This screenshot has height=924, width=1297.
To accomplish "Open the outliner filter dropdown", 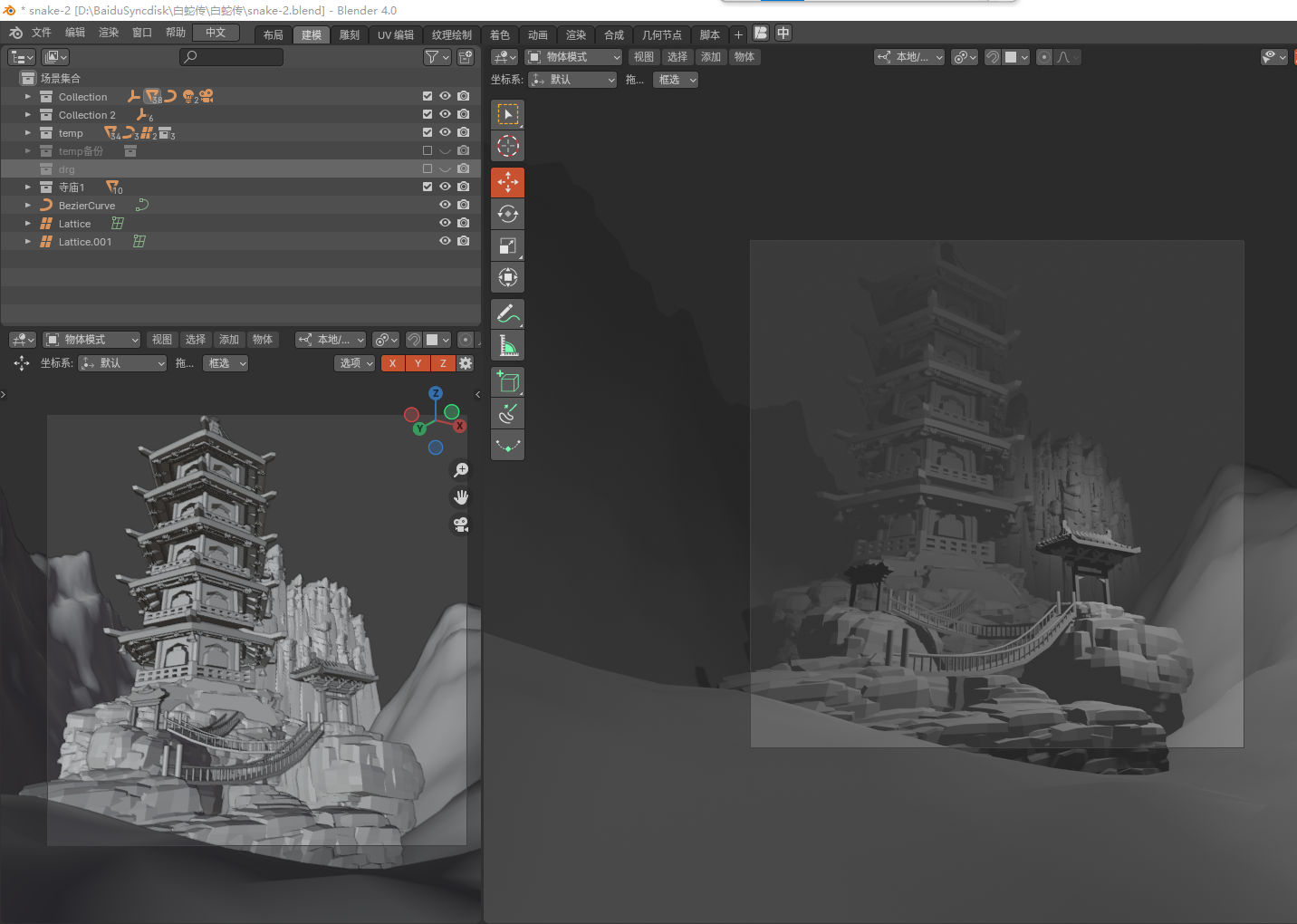I will pyautogui.click(x=437, y=57).
